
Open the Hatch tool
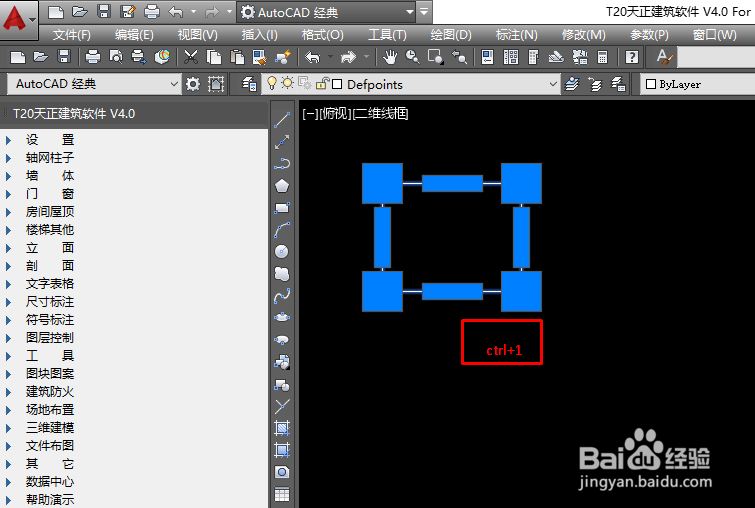[x=282, y=428]
